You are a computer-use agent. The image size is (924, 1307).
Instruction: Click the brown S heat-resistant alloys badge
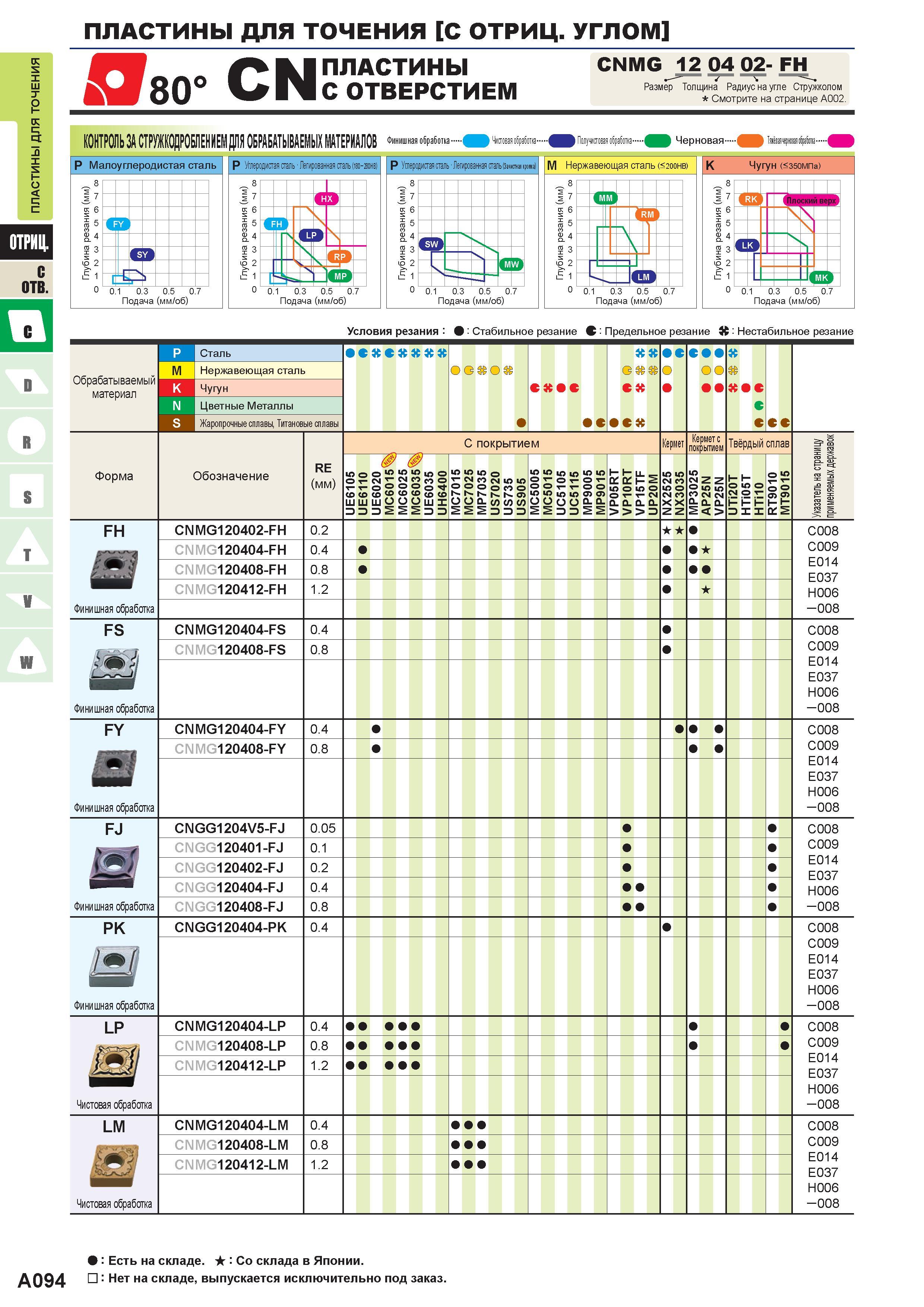click(x=177, y=424)
